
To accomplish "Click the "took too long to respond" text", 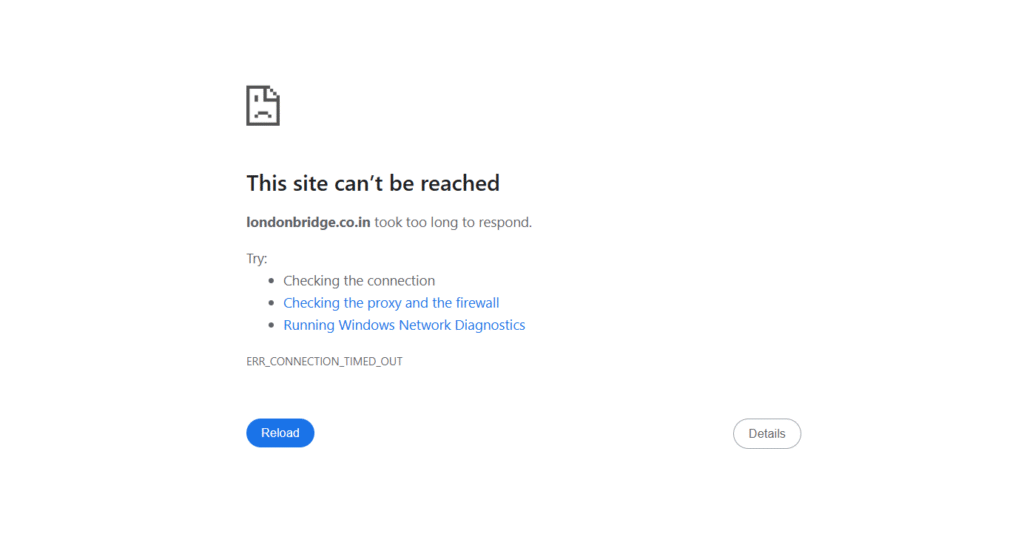I will 453,222.
